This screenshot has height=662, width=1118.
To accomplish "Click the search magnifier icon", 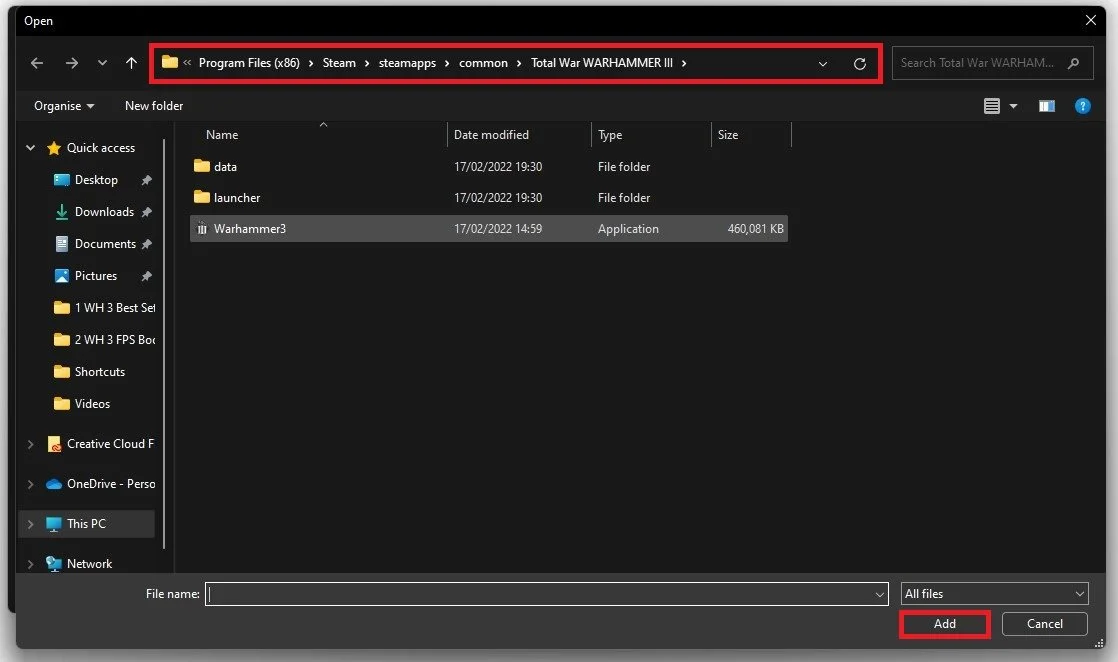I will pyautogui.click(x=1073, y=63).
